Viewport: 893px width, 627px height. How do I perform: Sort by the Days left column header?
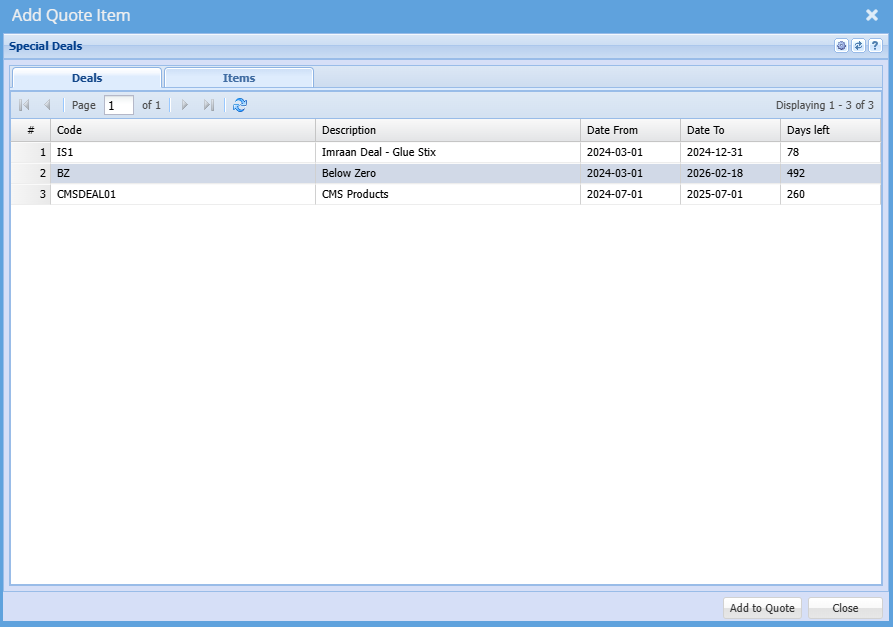830,130
